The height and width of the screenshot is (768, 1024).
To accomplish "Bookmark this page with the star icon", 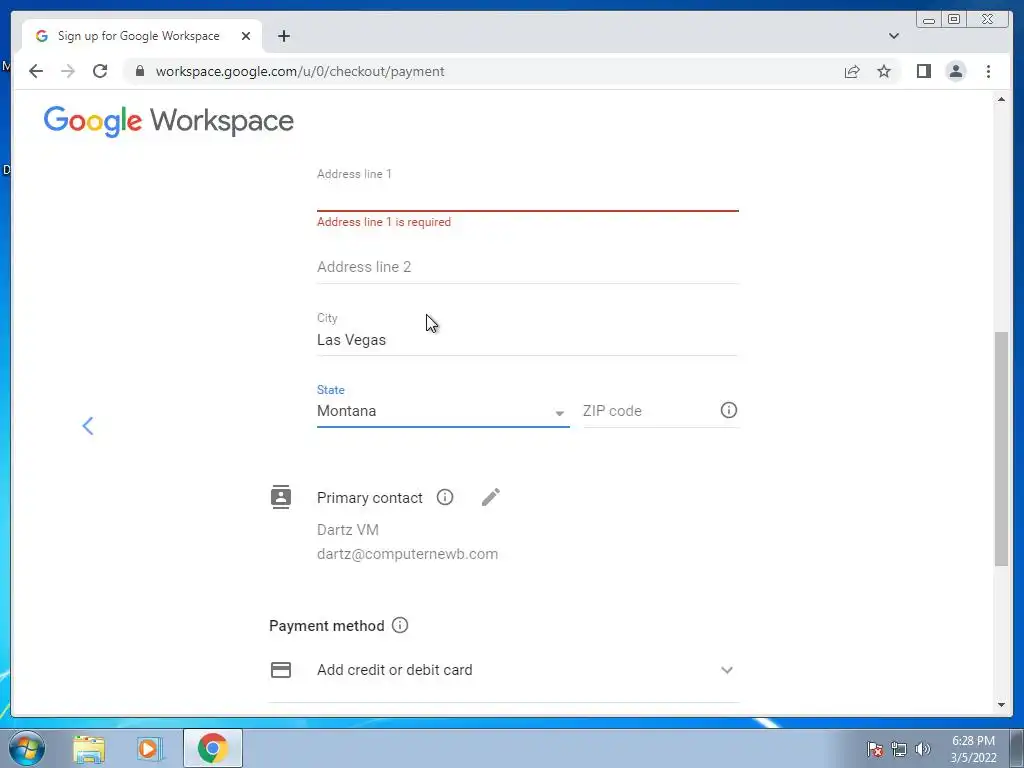I will click(884, 71).
